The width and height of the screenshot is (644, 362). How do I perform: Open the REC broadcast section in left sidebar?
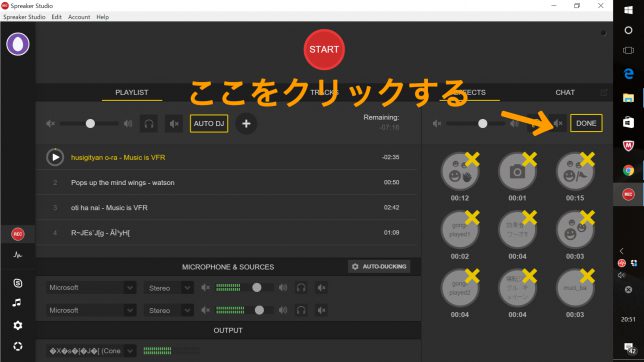pyautogui.click(x=18, y=234)
